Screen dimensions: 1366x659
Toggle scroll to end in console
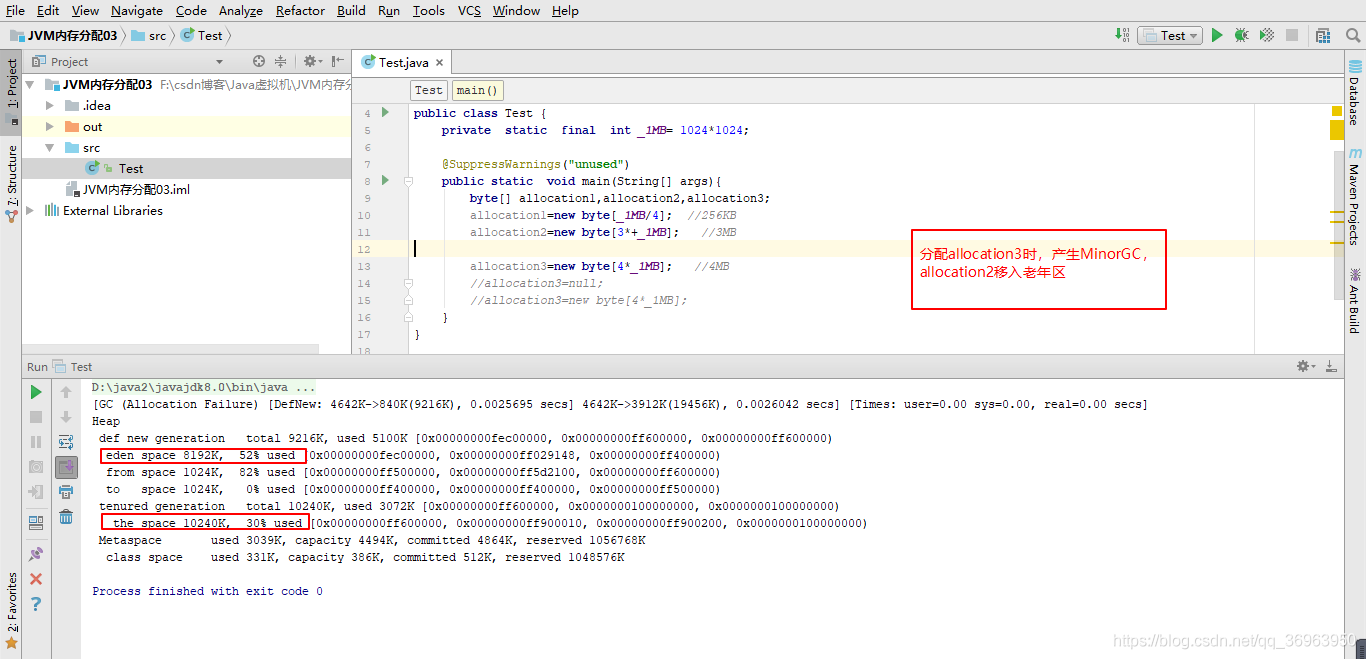click(66, 466)
